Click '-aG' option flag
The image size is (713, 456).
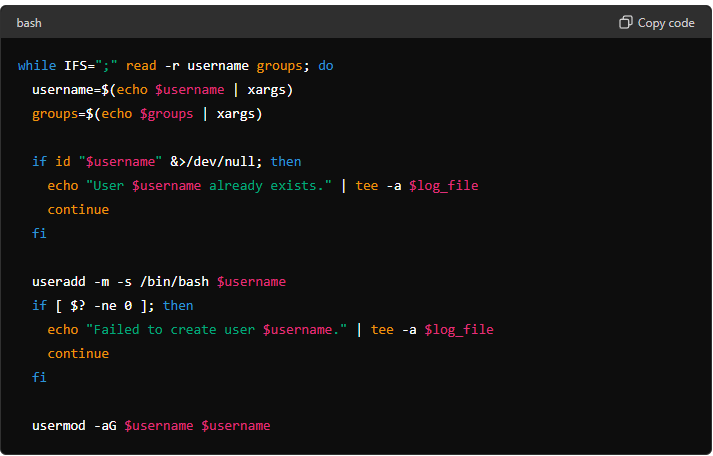pos(105,426)
